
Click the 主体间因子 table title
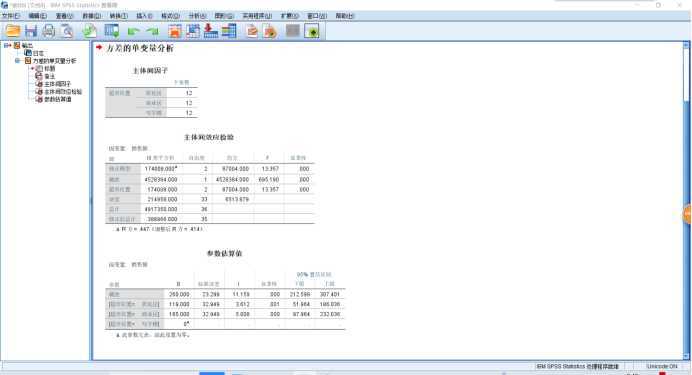pos(150,71)
